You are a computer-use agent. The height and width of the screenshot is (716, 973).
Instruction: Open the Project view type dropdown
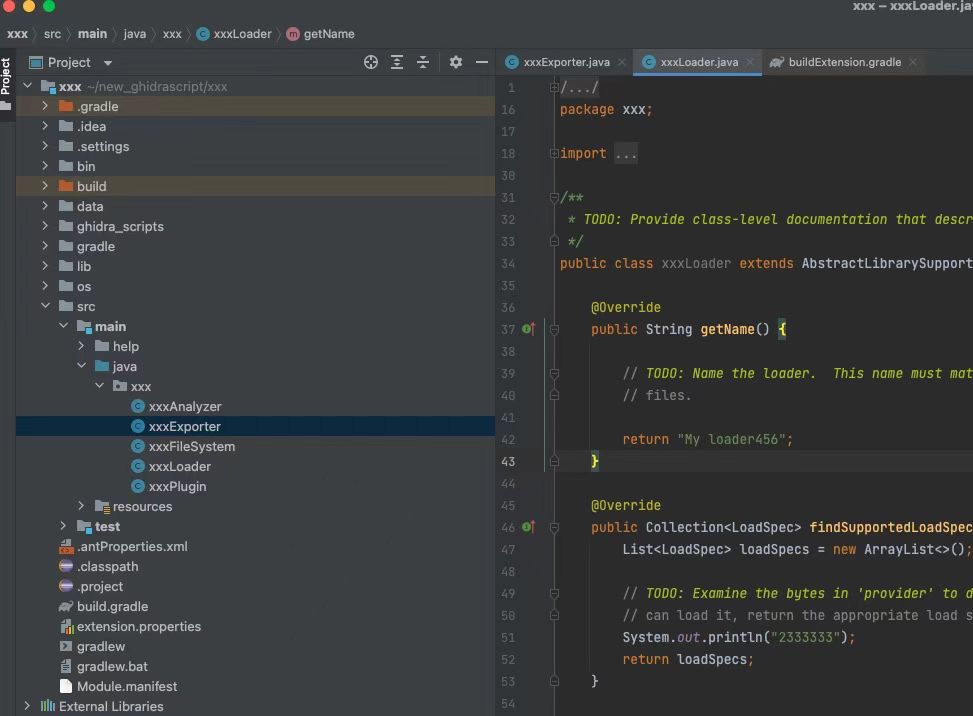click(x=107, y=63)
